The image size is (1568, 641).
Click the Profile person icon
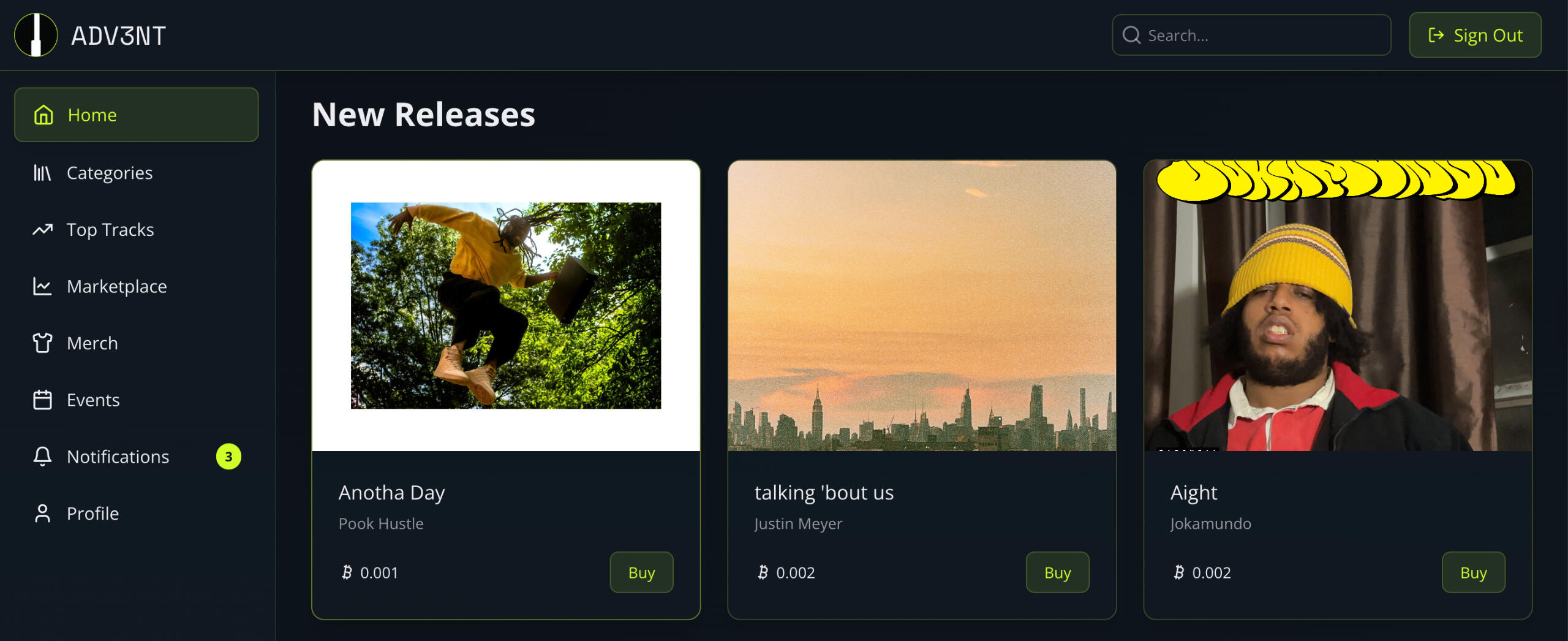click(42, 514)
